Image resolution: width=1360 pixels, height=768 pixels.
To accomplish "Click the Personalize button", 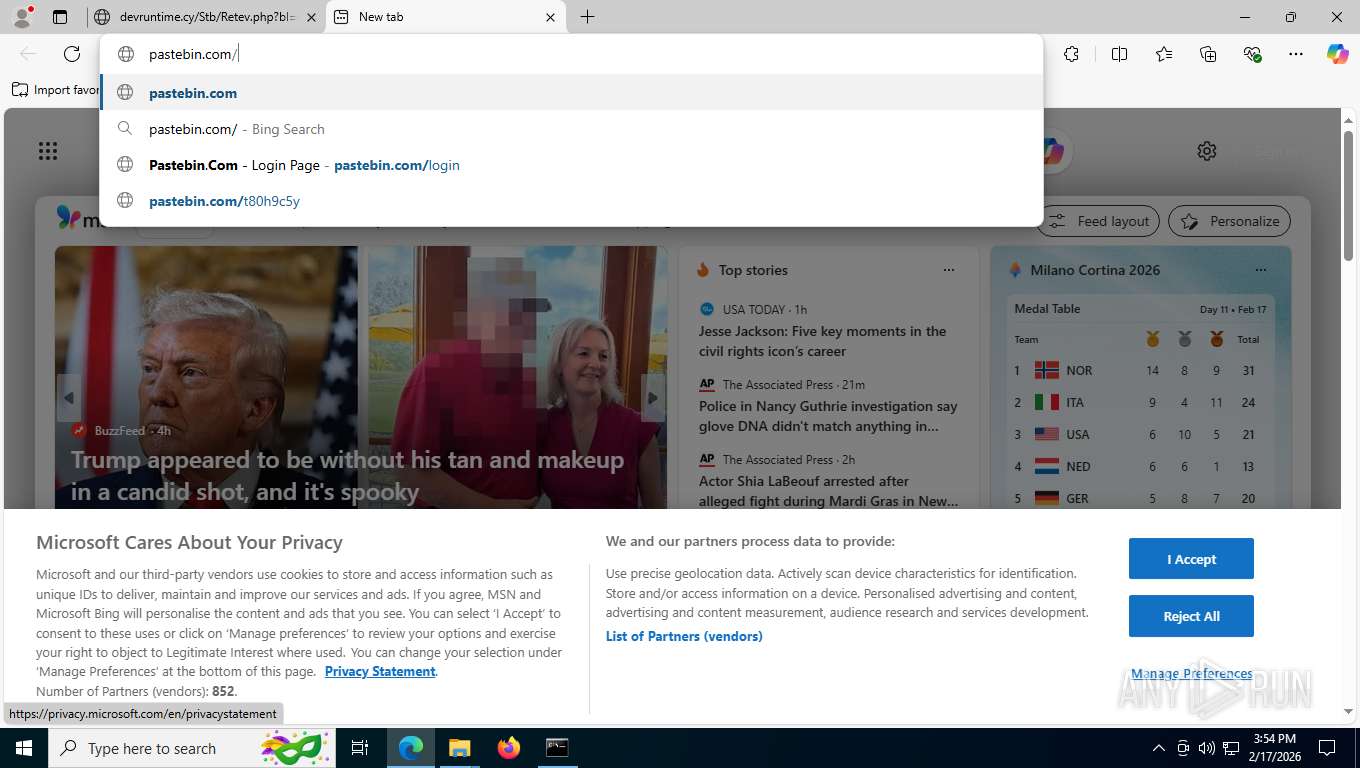I will pyautogui.click(x=1230, y=221).
